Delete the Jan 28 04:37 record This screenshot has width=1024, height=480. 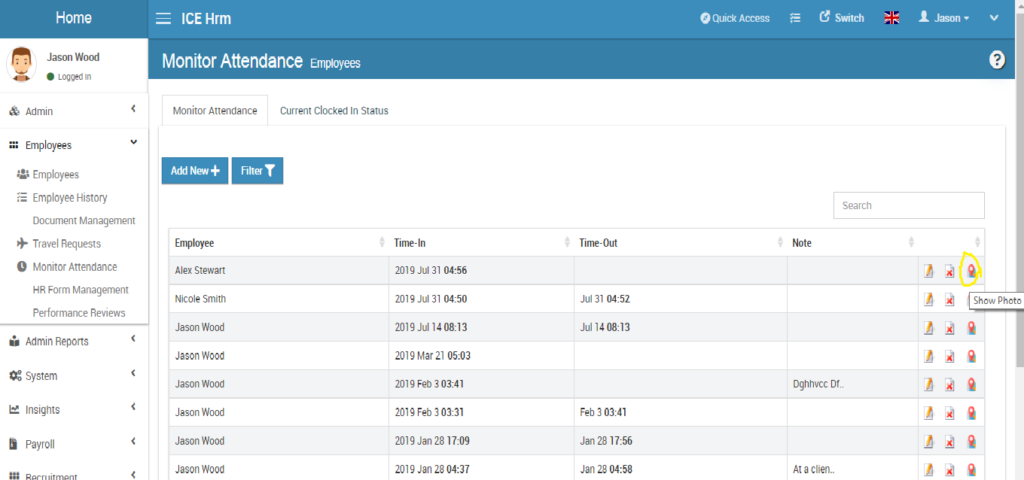pos(950,470)
